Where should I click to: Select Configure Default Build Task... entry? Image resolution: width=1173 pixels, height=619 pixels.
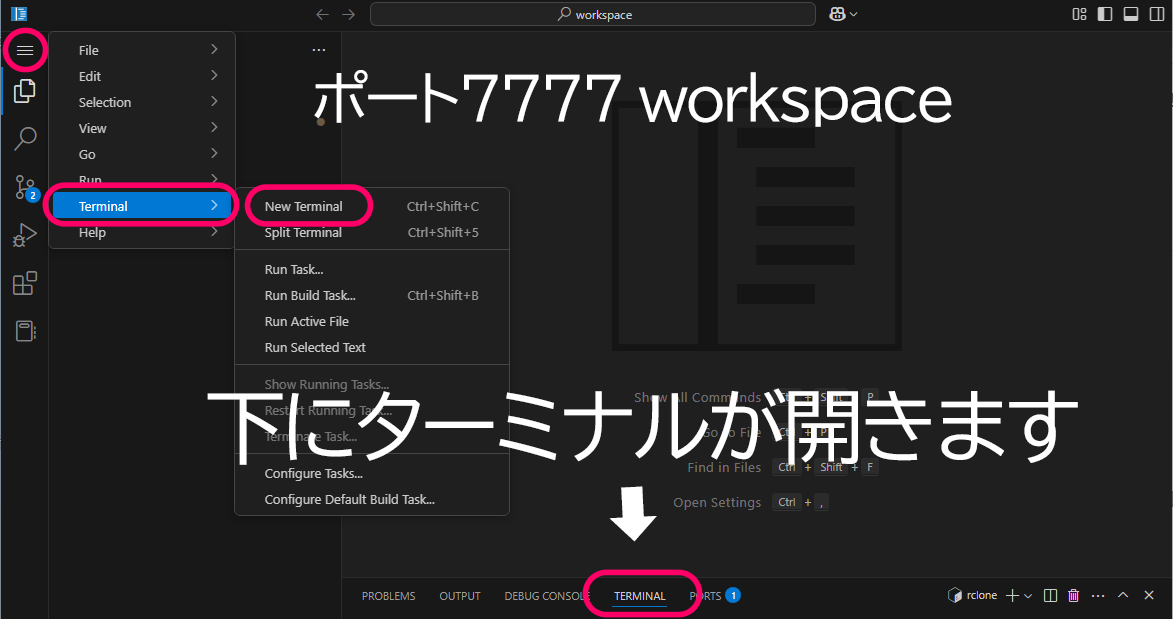(x=372, y=500)
